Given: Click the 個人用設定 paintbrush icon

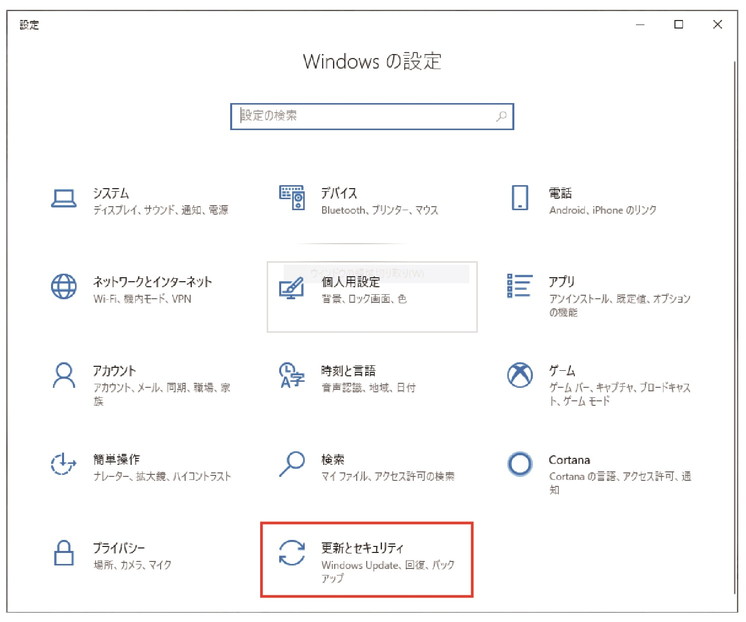Looking at the screenshot, I should coord(292,287).
